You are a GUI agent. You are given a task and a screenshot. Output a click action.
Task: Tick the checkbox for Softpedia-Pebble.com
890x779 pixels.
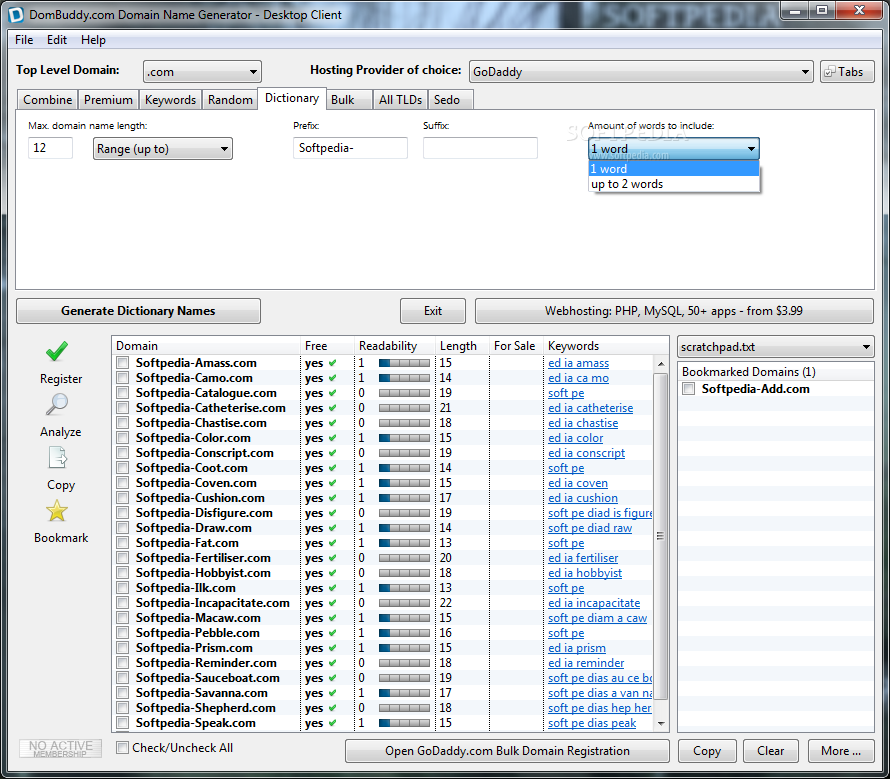123,633
